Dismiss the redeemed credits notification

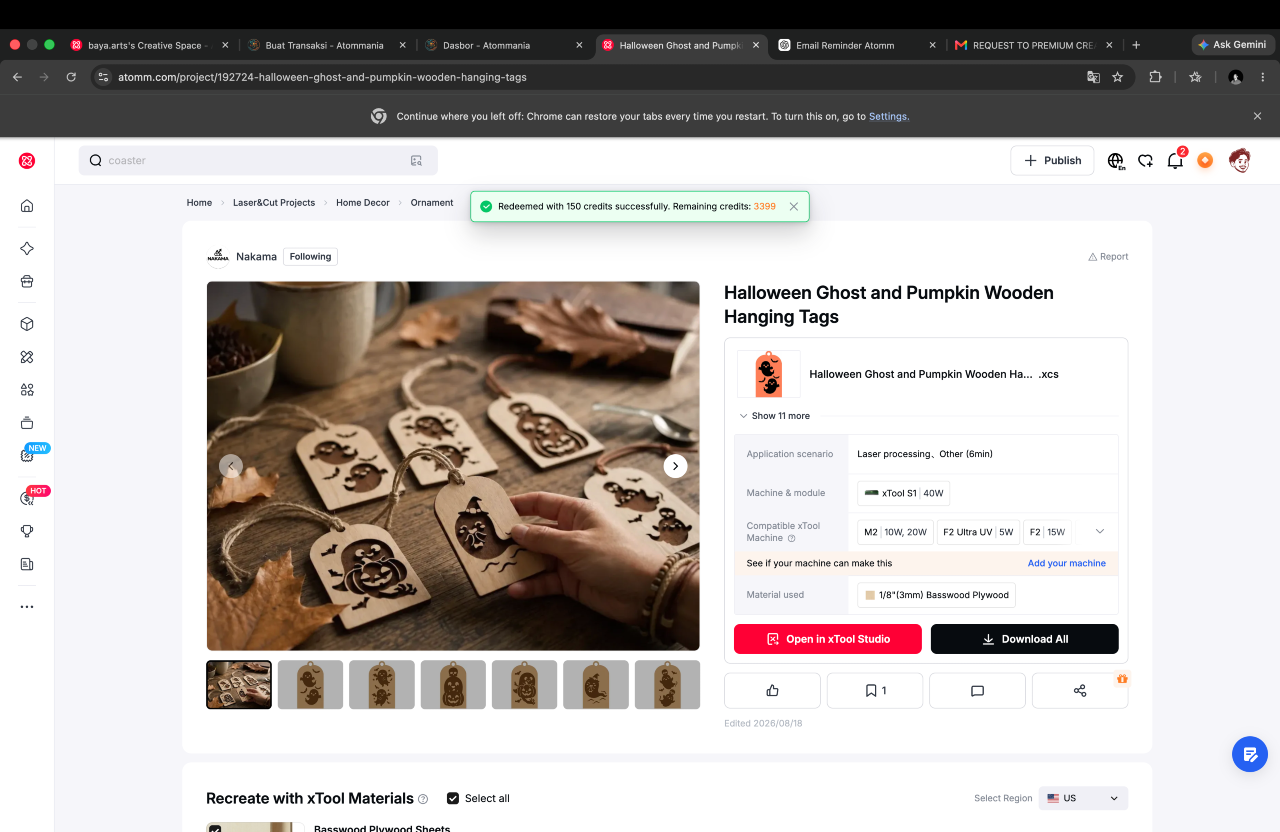click(794, 206)
